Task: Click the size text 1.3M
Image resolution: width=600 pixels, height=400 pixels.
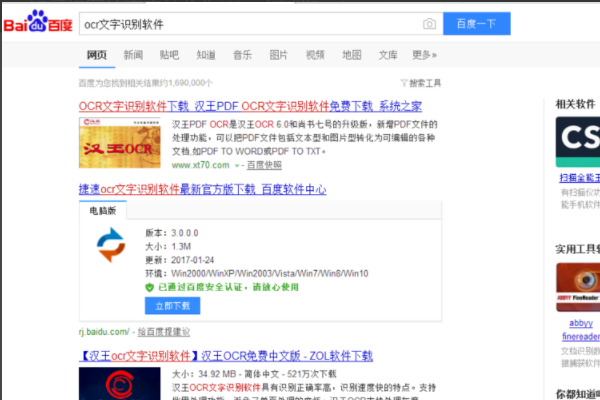Action: click(181, 247)
